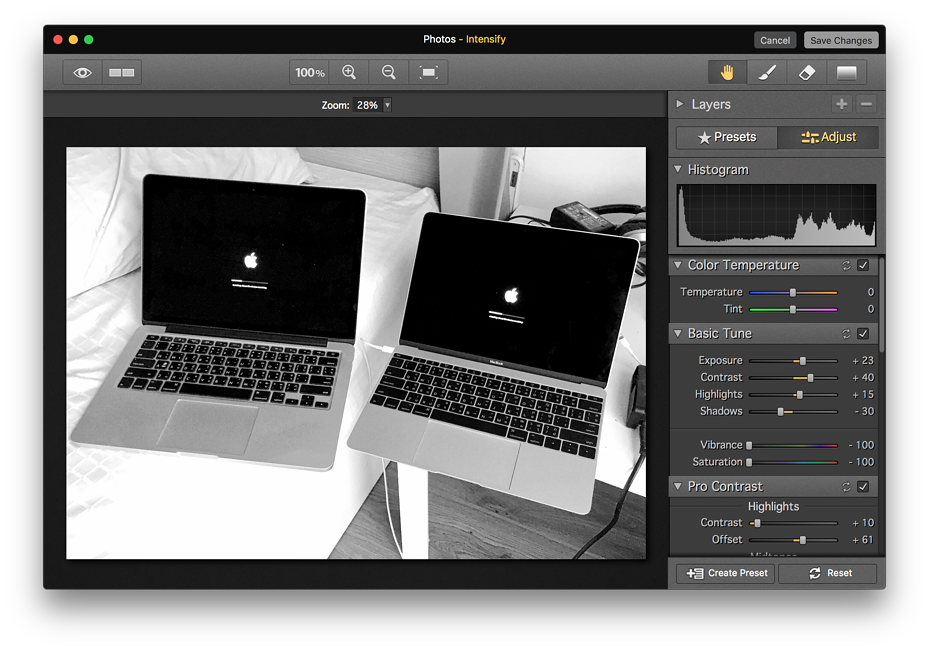Click the Shadows value - 30
Image resolution: width=929 pixels, height=651 pixels.
coord(864,411)
